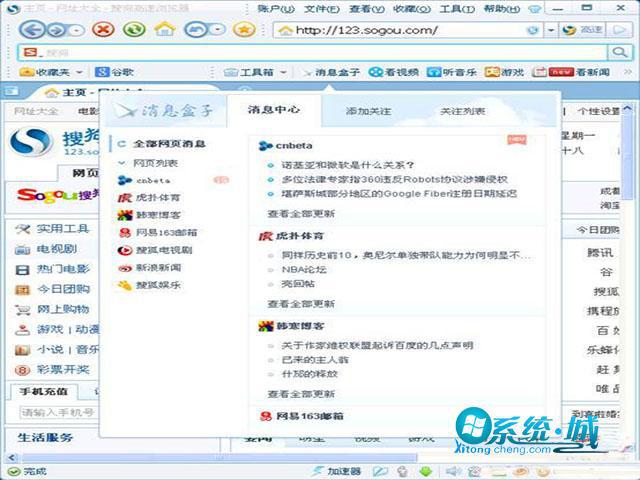Click the magnifier search button
The width and height of the screenshot is (640, 480).
pos(620,53)
